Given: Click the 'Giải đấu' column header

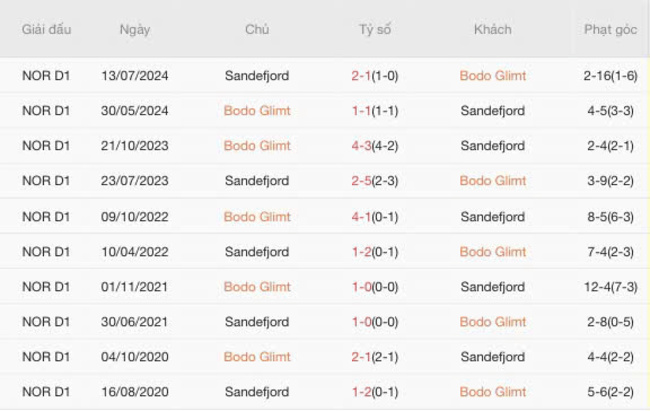Looking at the screenshot, I should pyautogui.click(x=47, y=30).
